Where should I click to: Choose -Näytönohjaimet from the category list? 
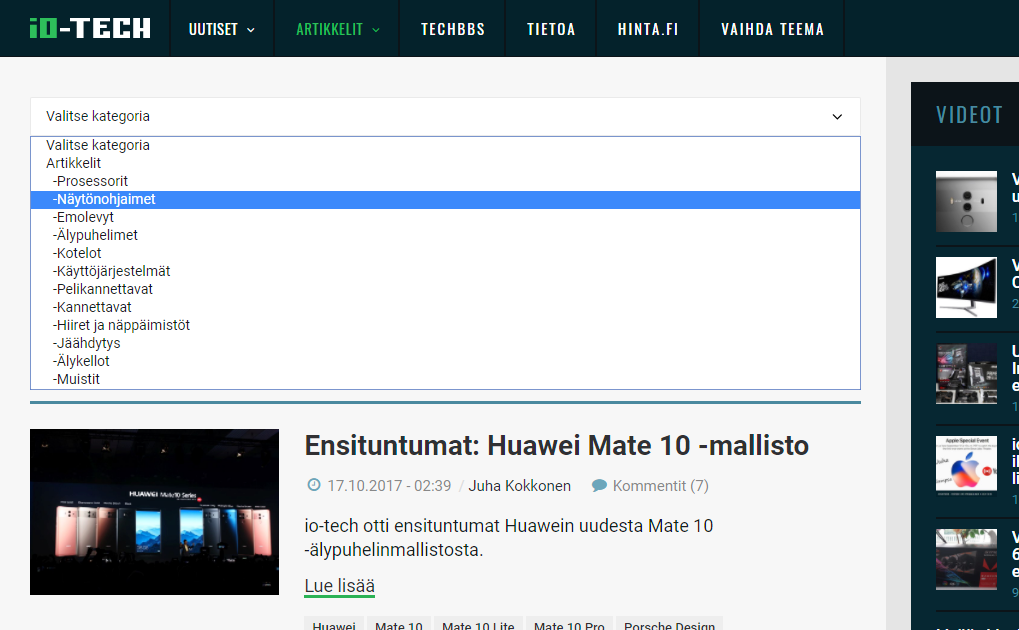[445, 200]
